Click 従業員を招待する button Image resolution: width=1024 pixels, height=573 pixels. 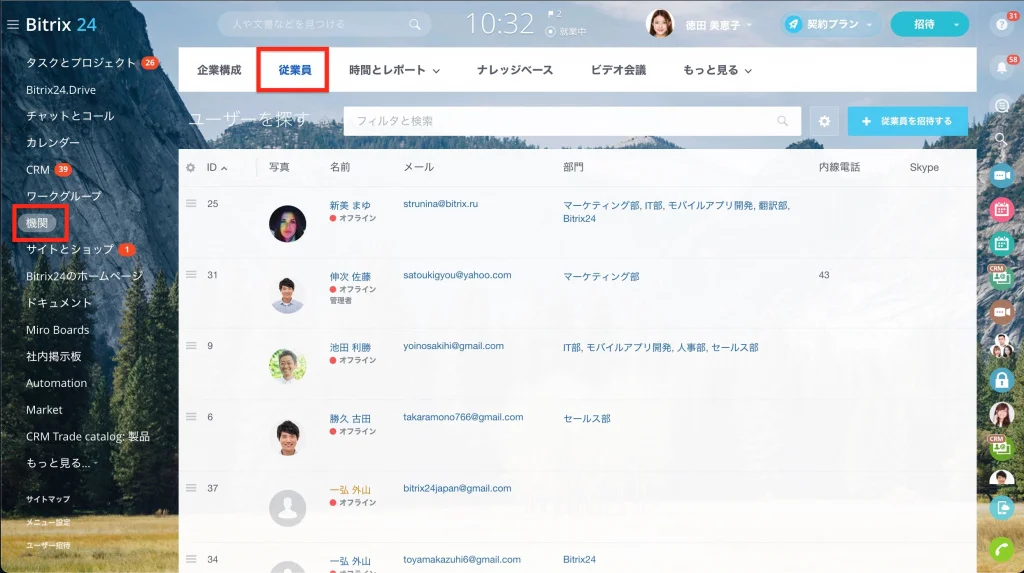907,122
